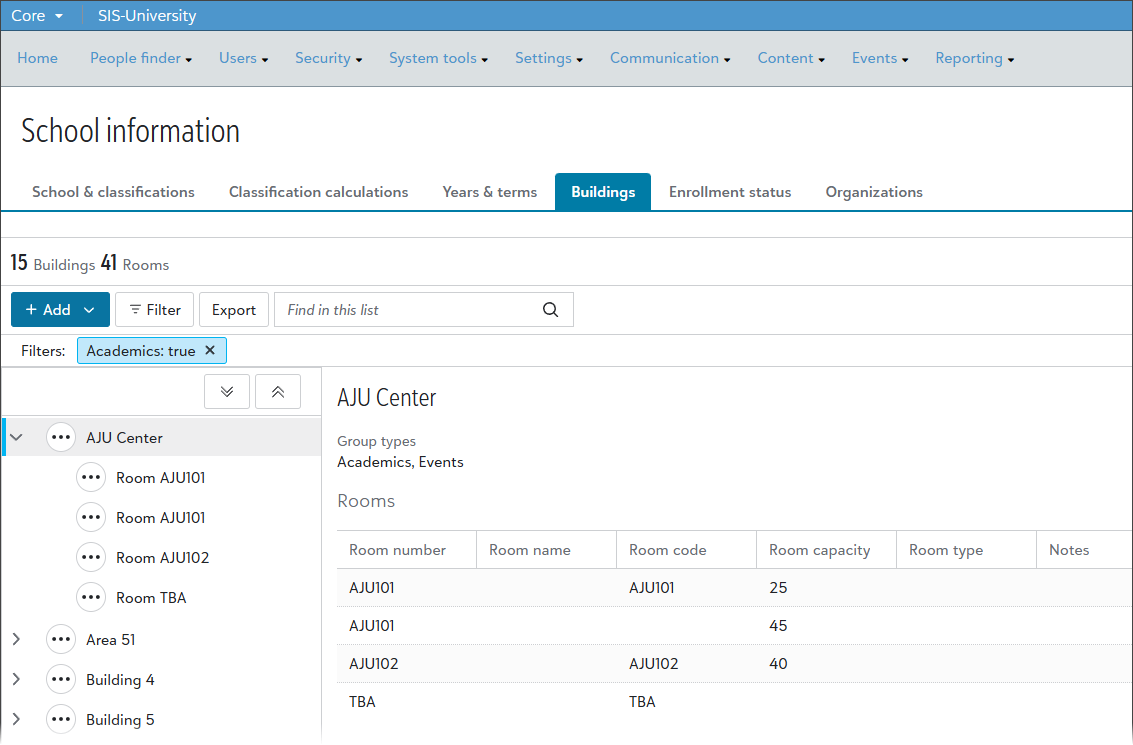Click the Add button

61,310
